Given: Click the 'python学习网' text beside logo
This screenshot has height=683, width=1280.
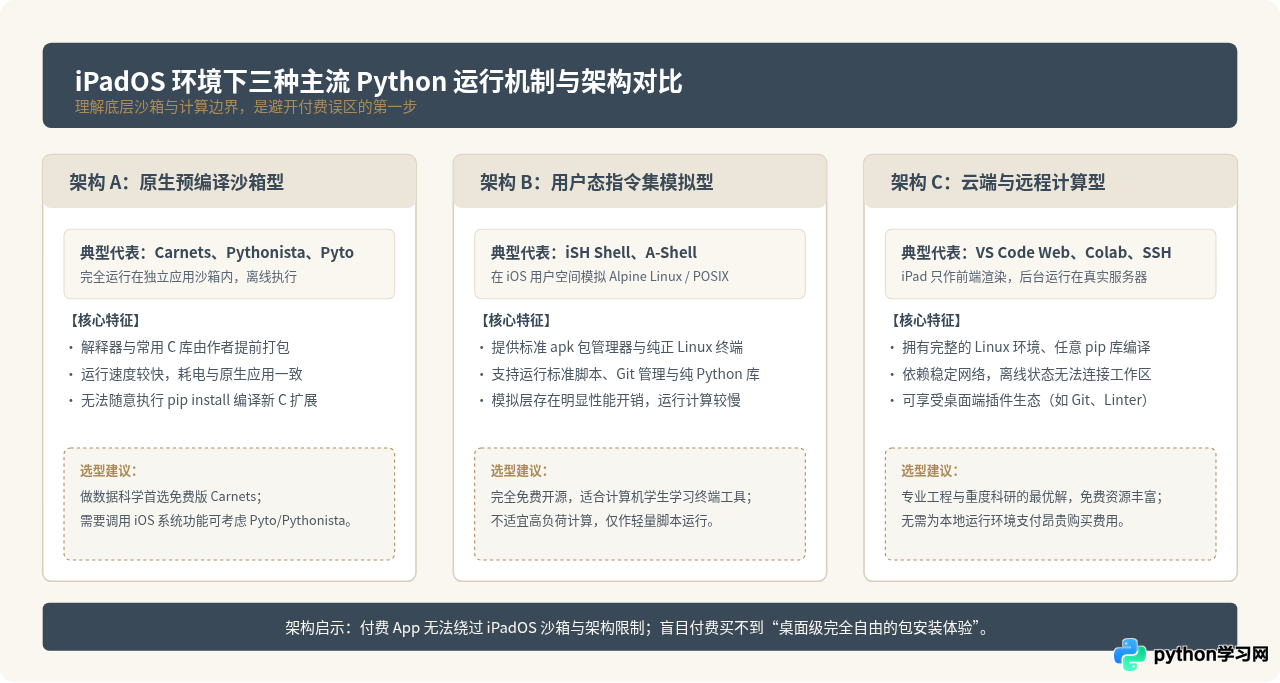Looking at the screenshot, I should click(x=1211, y=655).
